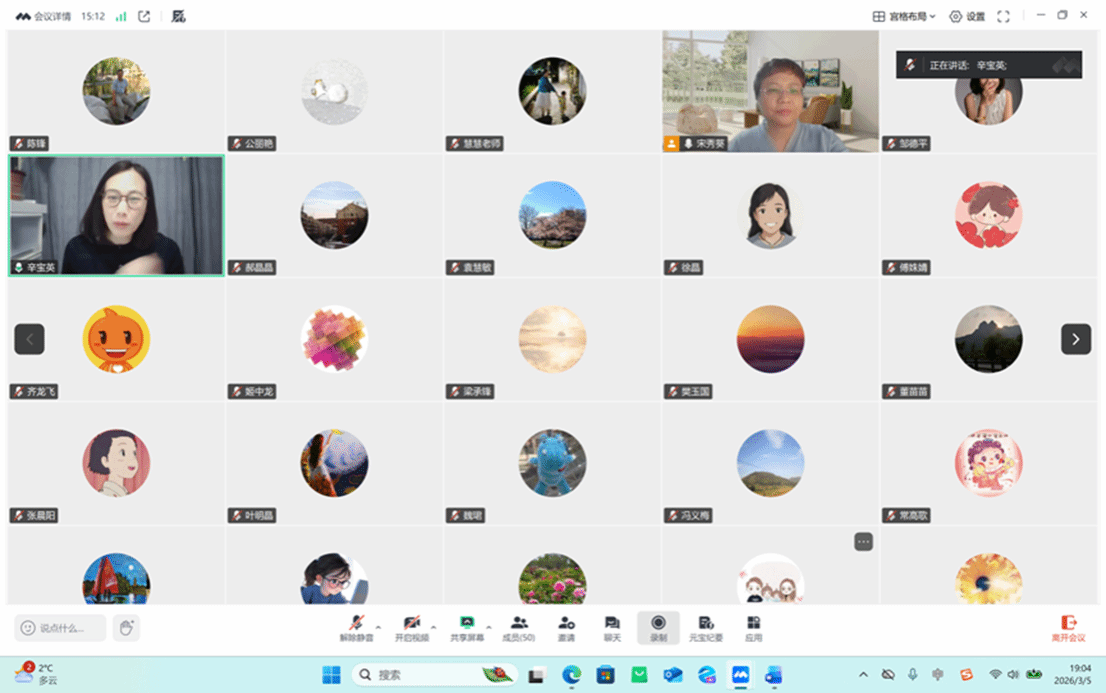Screen dimensions: 1106x693
Task: Turn on camera with 开启视频
Action: 411,627
